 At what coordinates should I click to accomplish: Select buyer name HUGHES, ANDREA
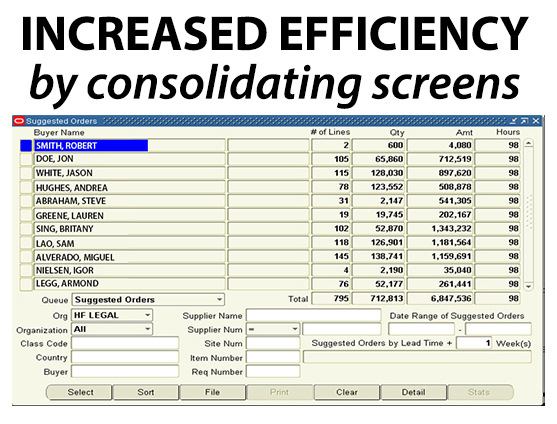[x=129, y=187]
